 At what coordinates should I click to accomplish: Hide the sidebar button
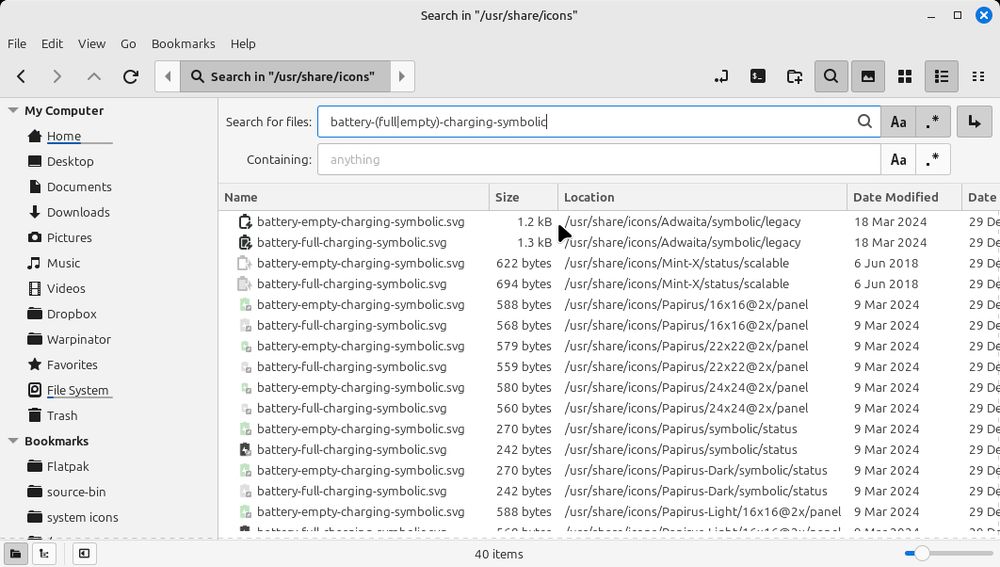84,554
